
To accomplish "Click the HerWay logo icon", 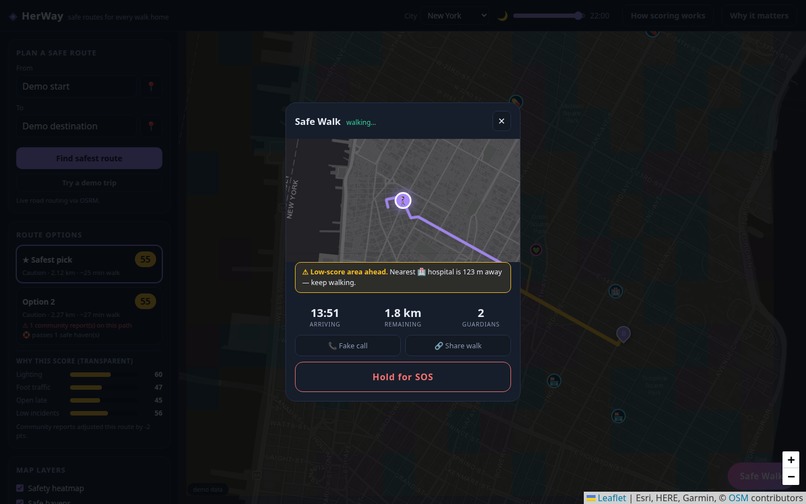I will click(13, 16).
